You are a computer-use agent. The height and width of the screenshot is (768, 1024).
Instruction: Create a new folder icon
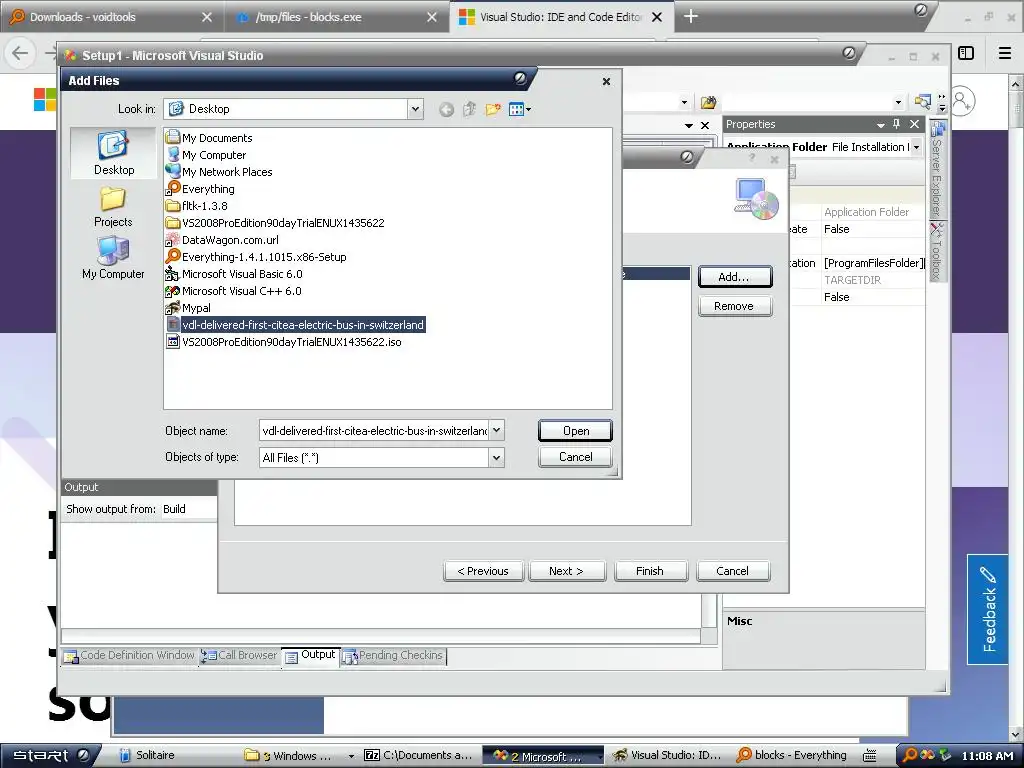tap(493, 109)
